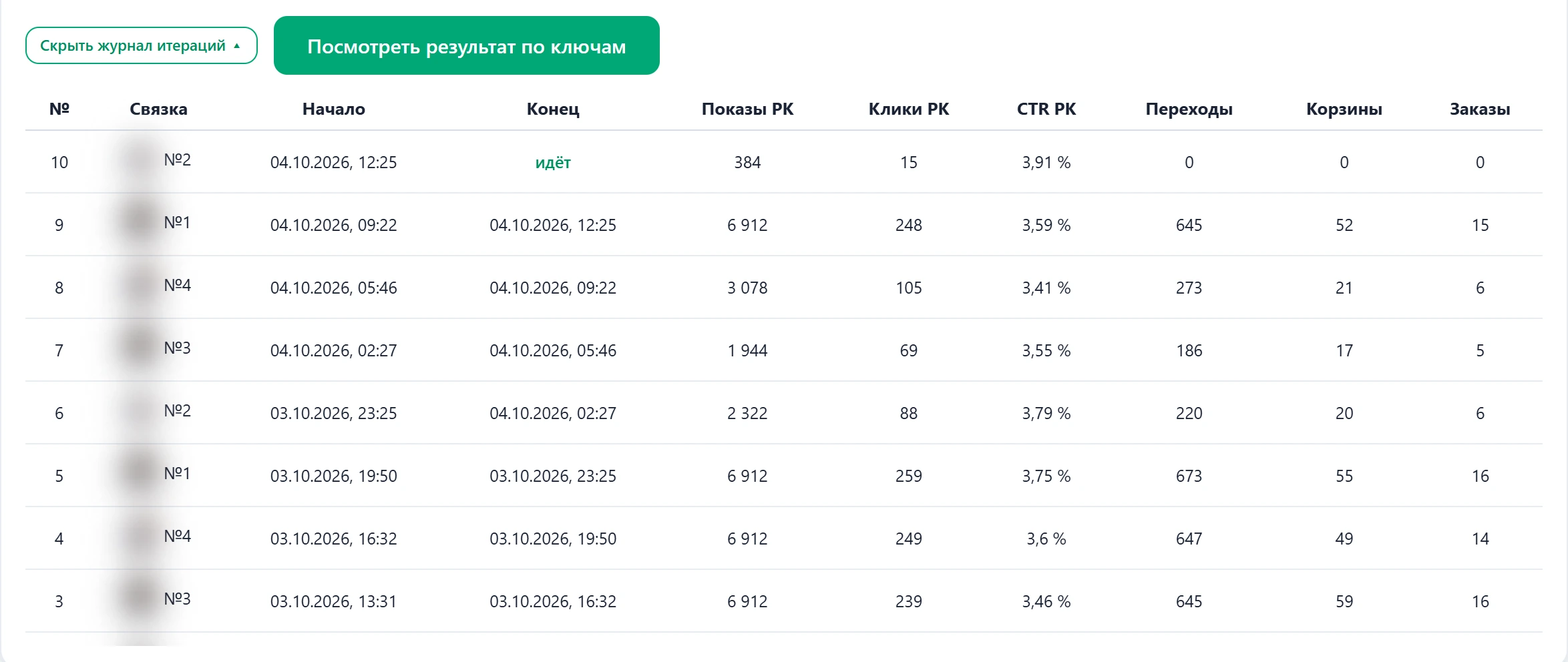Click the Переходы column header
The height and width of the screenshot is (662, 1568).
tap(1189, 109)
